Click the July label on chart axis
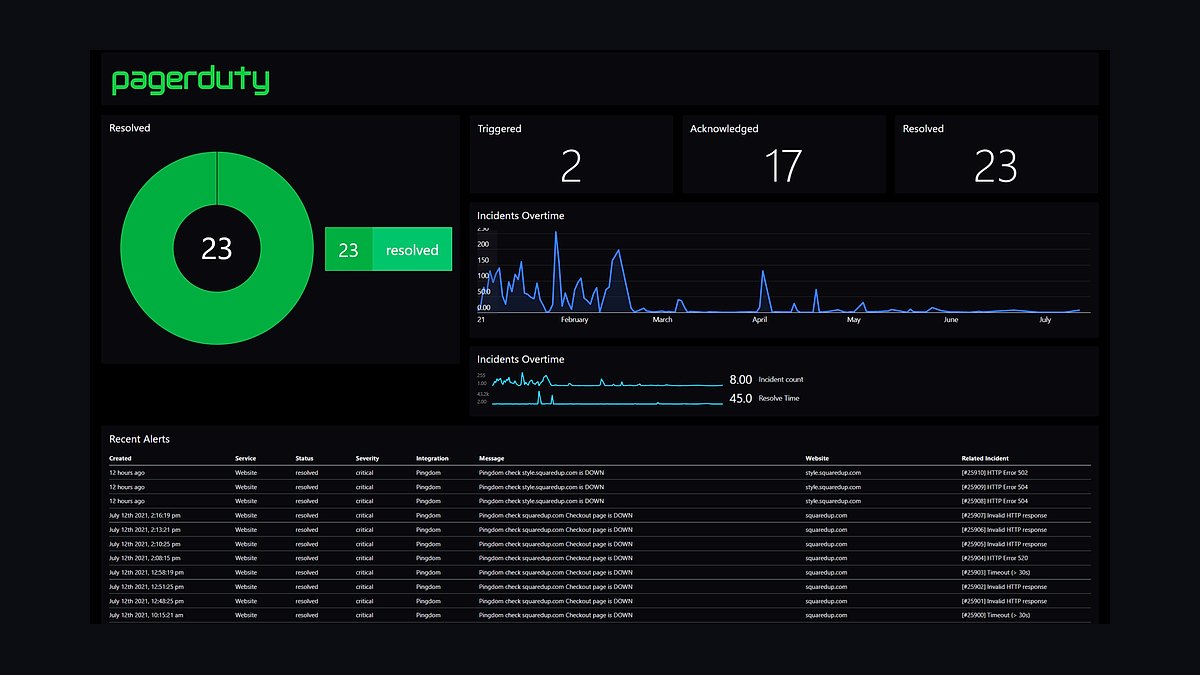The image size is (1200, 675). 1045,320
